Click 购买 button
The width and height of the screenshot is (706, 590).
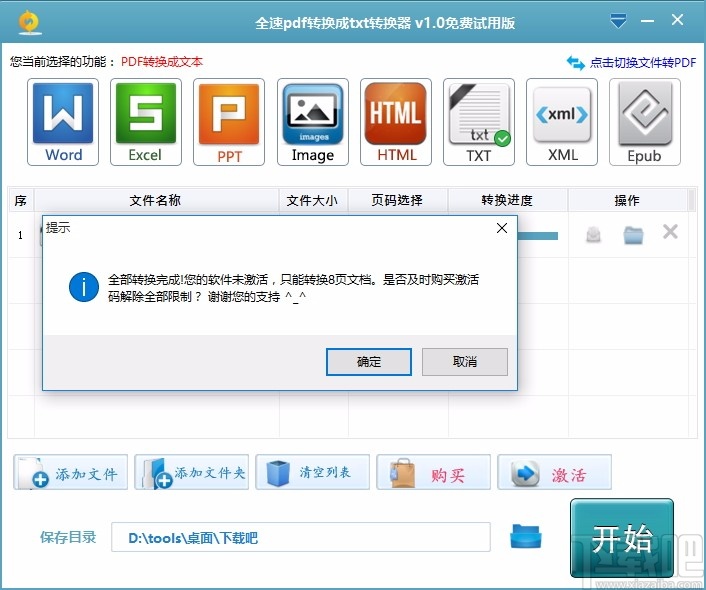(434, 472)
